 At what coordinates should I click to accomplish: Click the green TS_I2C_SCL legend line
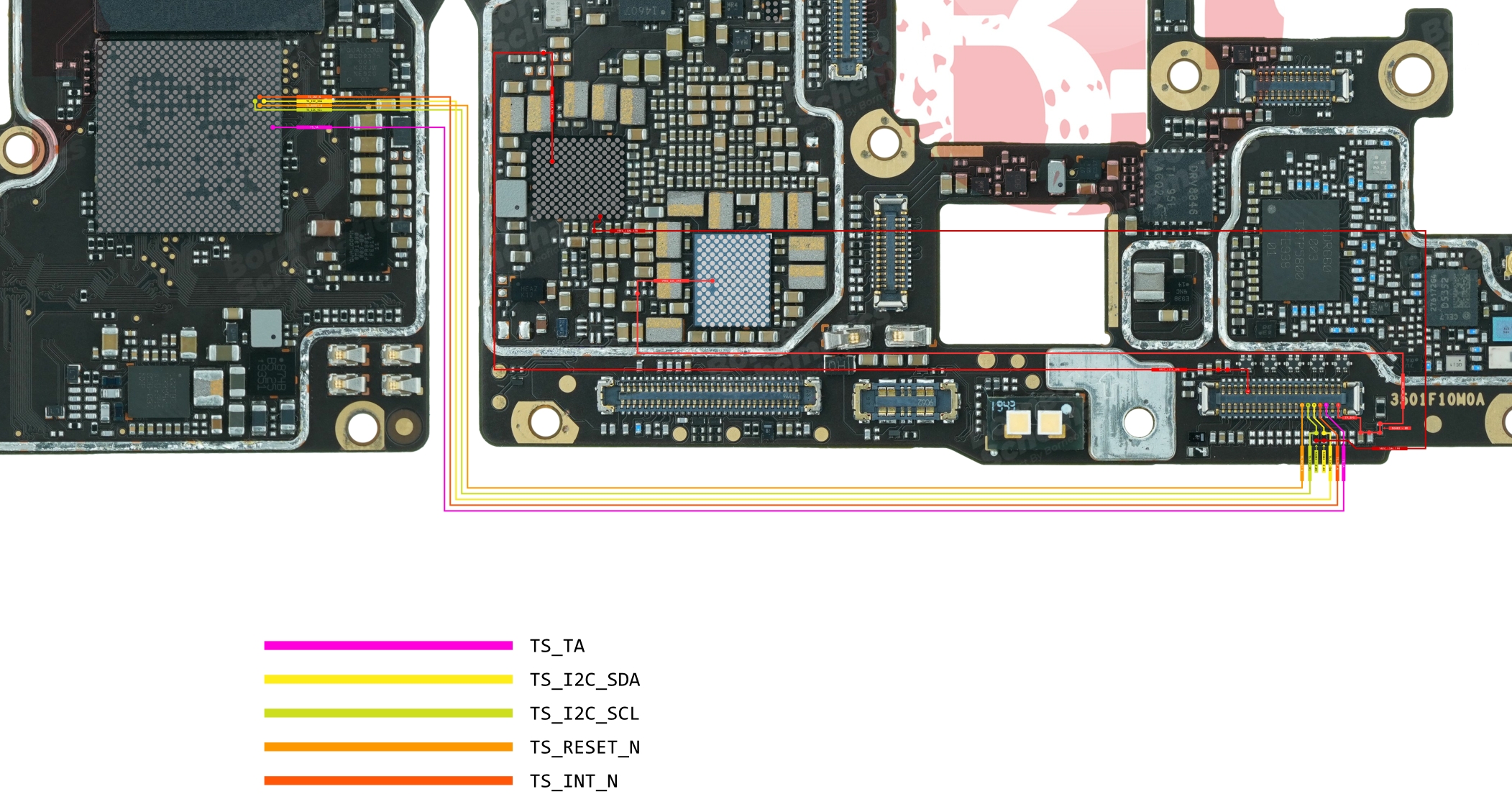coord(388,713)
